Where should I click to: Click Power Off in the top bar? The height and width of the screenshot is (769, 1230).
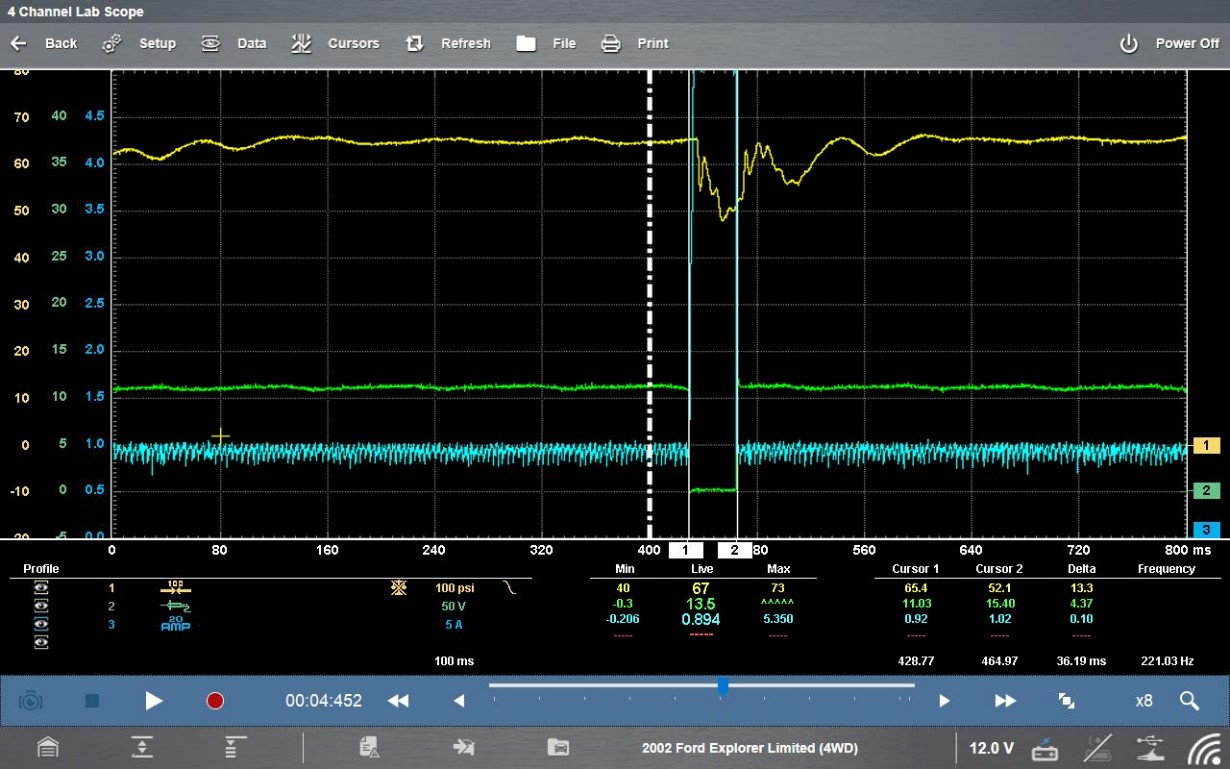point(1169,43)
